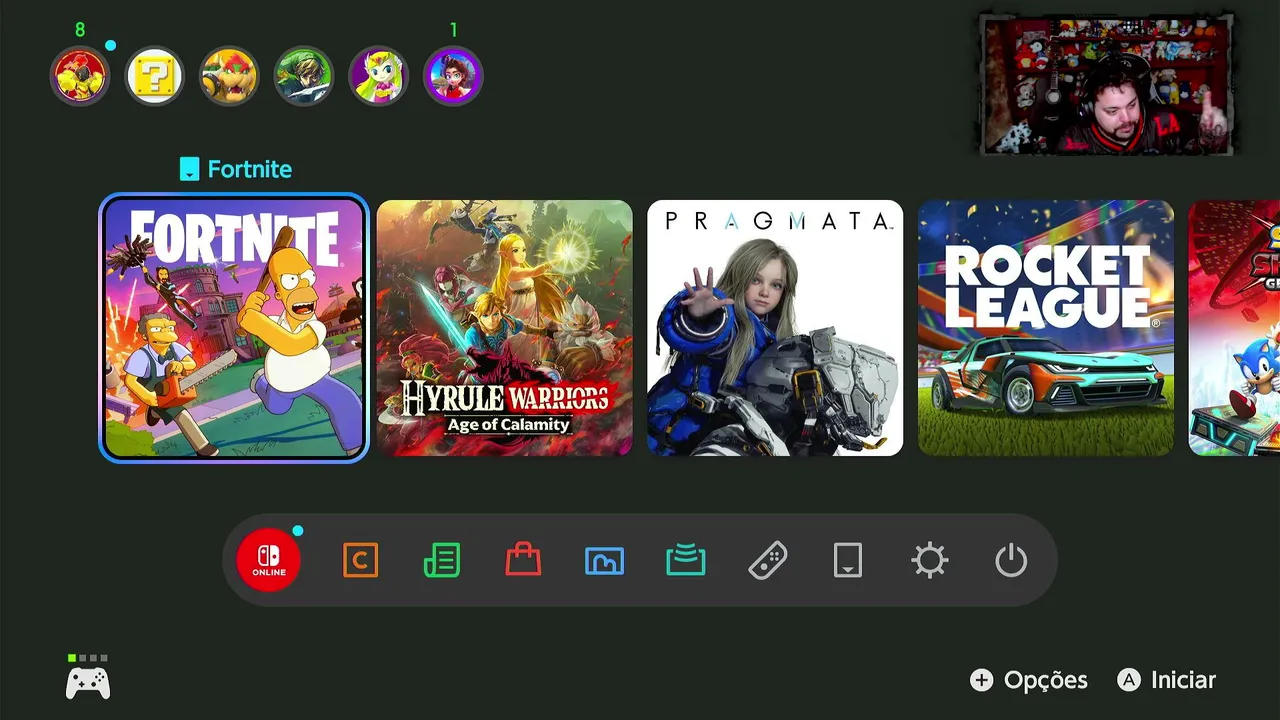Open GameChat orange C icon
Image resolution: width=1280 pixels, height=720 pixels.
point(360,560)
